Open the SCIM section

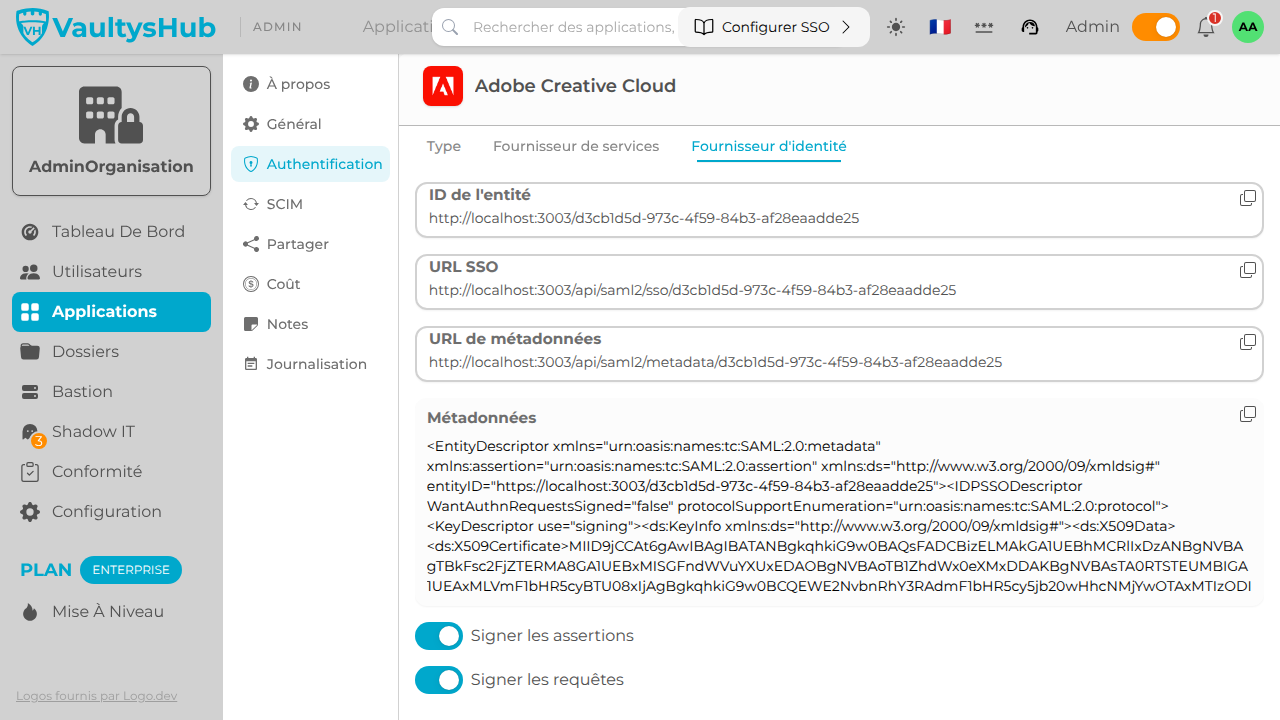coord(310,204)
